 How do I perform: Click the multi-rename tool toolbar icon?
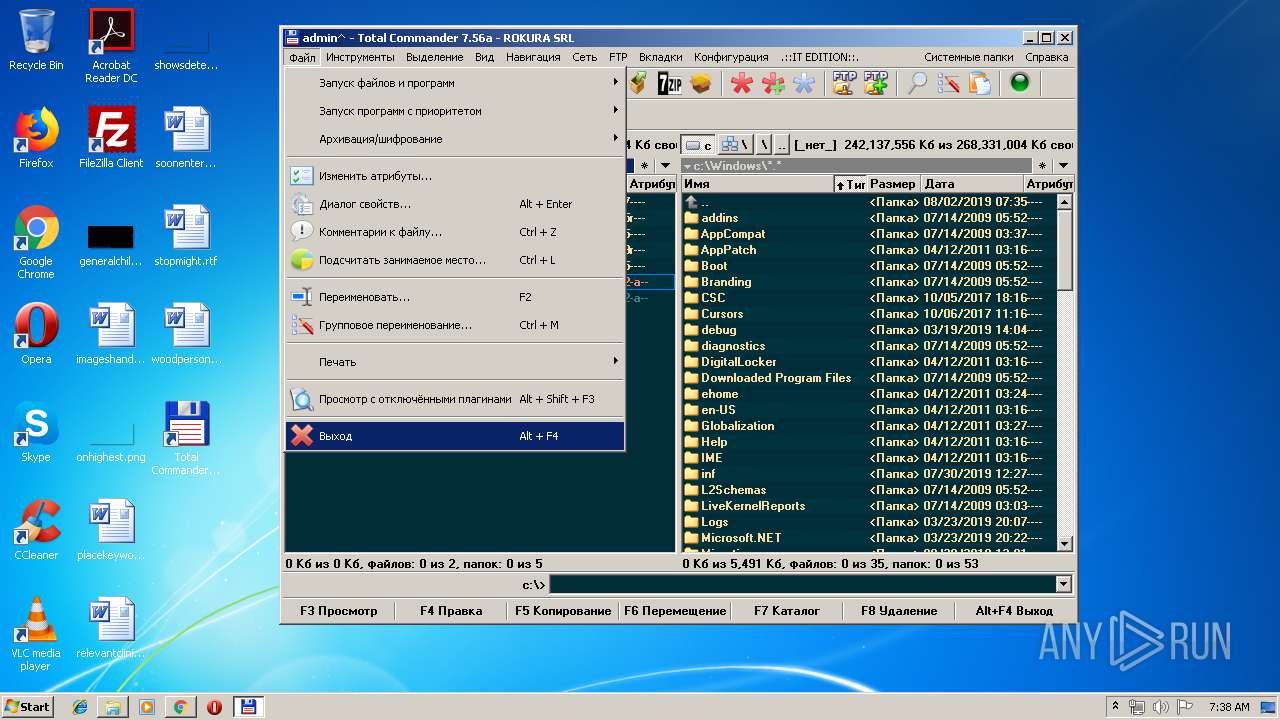[948, 83]
